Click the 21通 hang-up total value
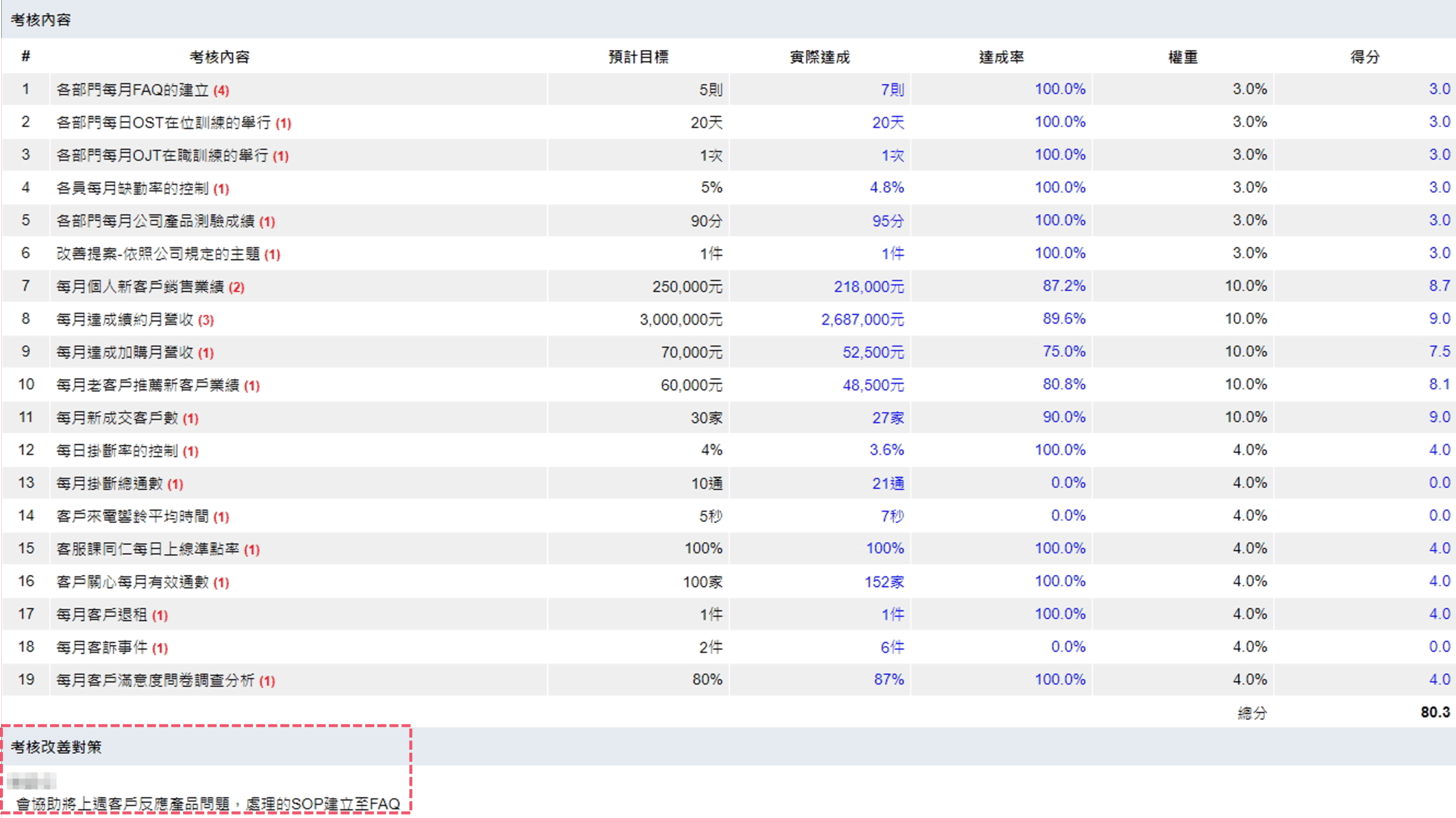Viewport: 1456px width, 818px height. click(x=888, y=484)
